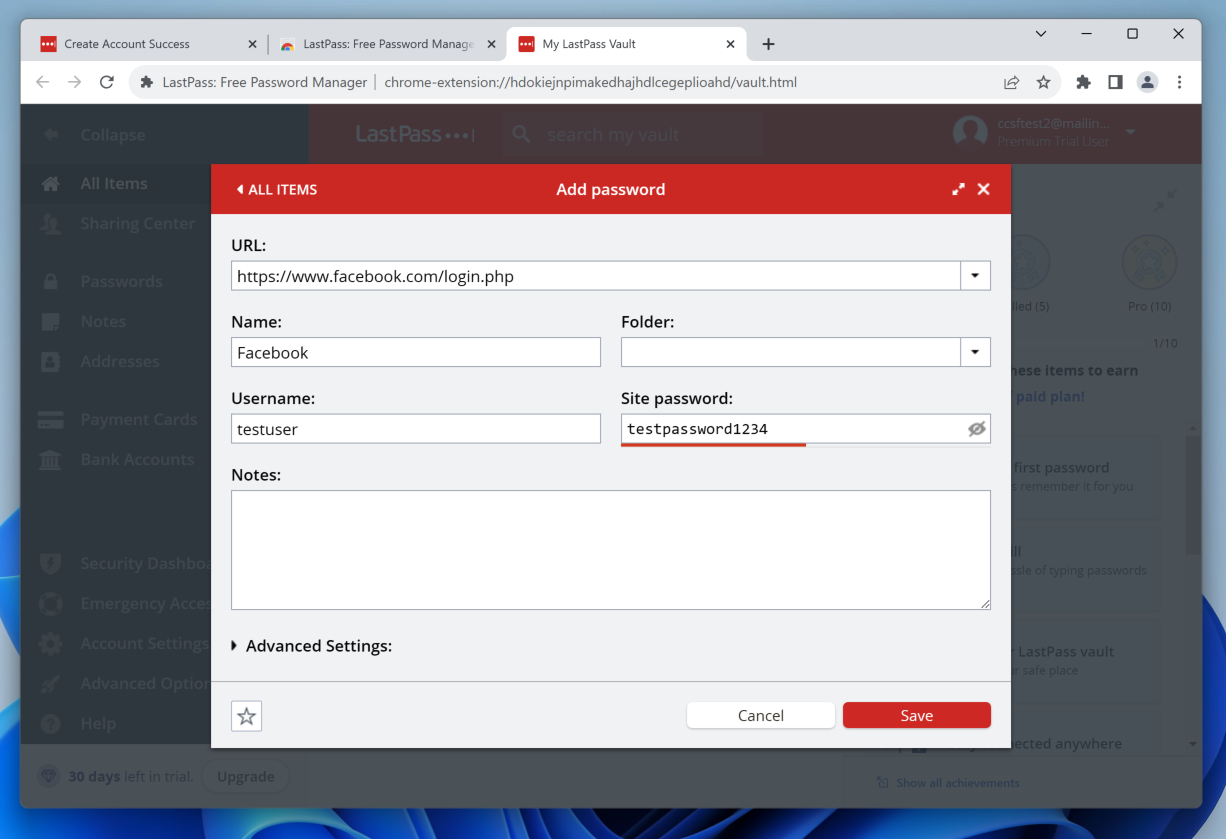Viewport: 1226px width, 839px height.
Task: Click the achievements panel scrollbar
Action: (1193, 495)
